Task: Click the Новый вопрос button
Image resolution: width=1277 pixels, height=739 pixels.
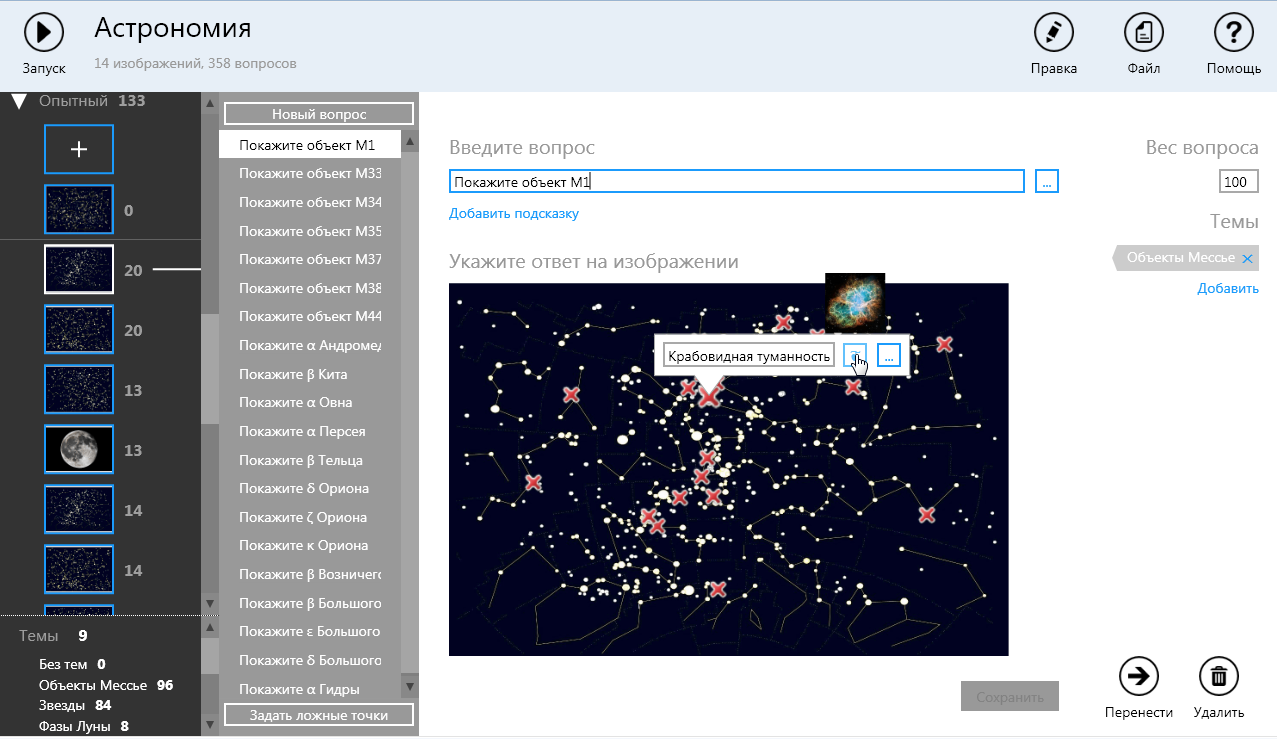Action: (x=319, y=114)
